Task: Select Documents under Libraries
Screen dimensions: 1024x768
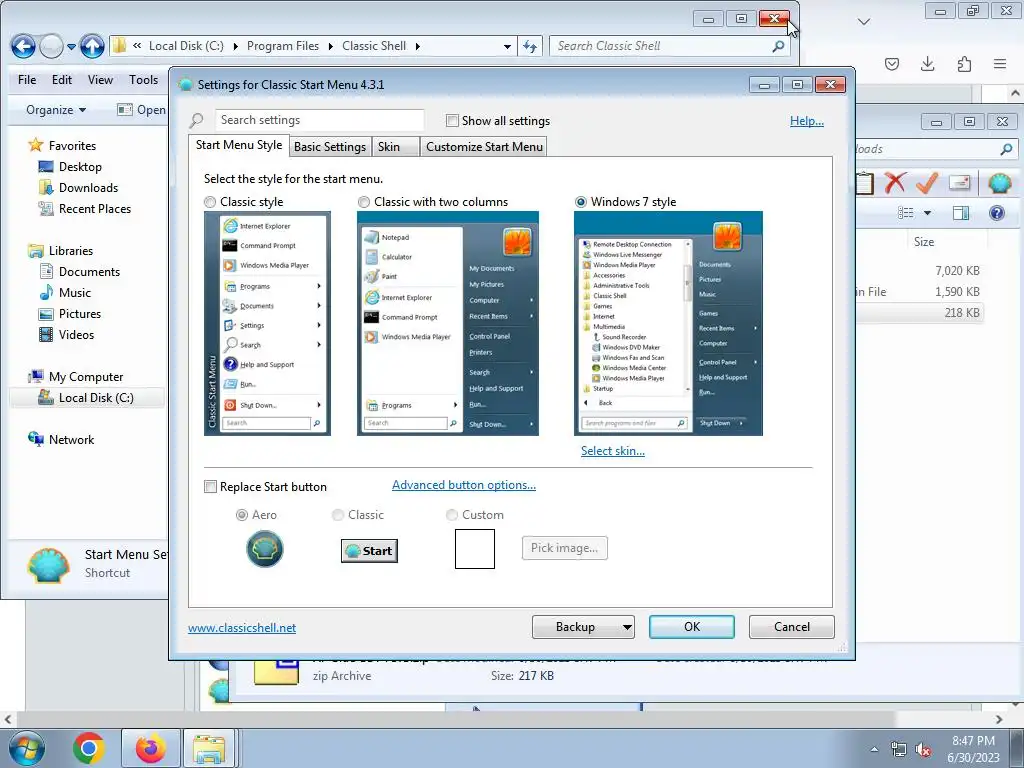Action: [x=89, y=272]
